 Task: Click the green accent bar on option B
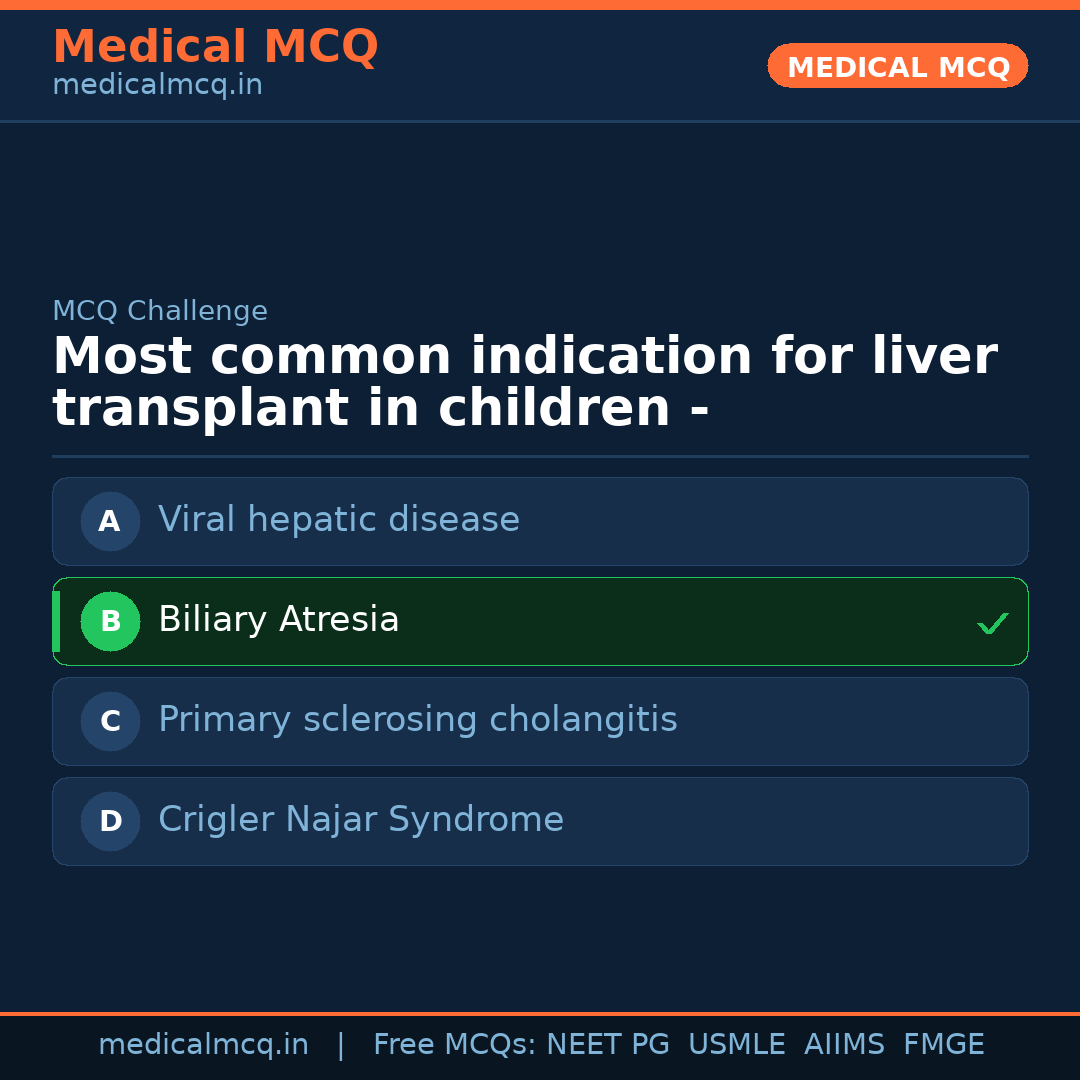pos(56,621)
